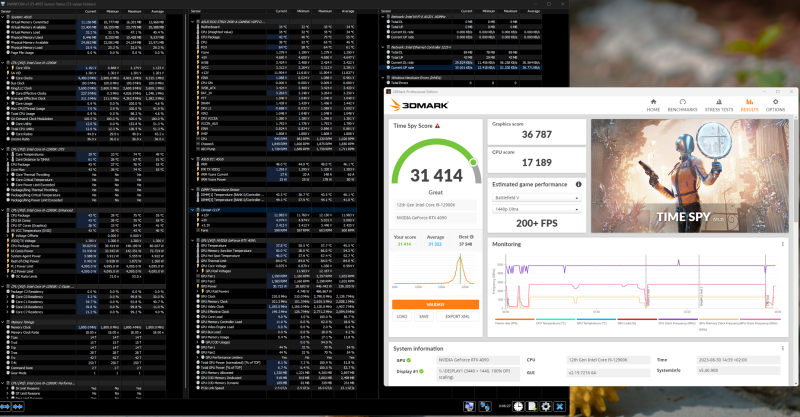Click the 3DMark logo

pyautogui.click(x=419, y=105)
